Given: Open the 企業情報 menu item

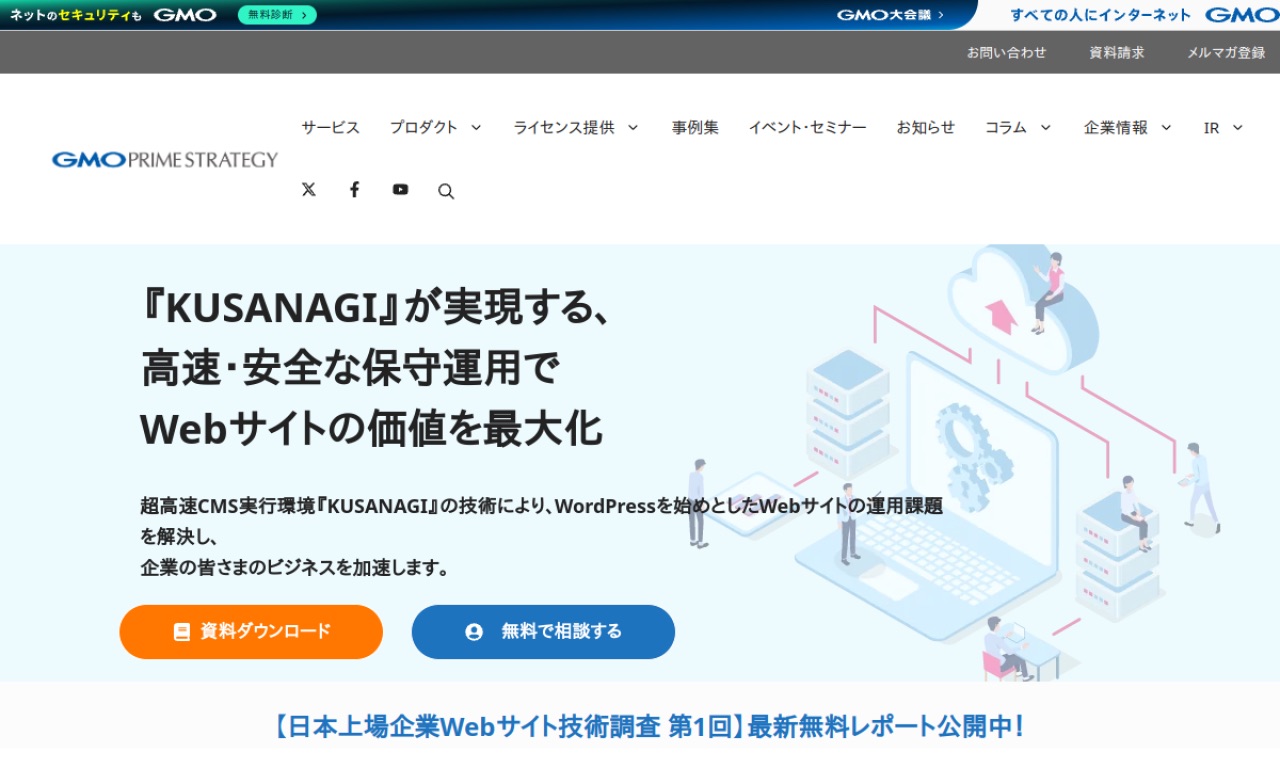Looking at the screenshot, I should coord(1116,127).
